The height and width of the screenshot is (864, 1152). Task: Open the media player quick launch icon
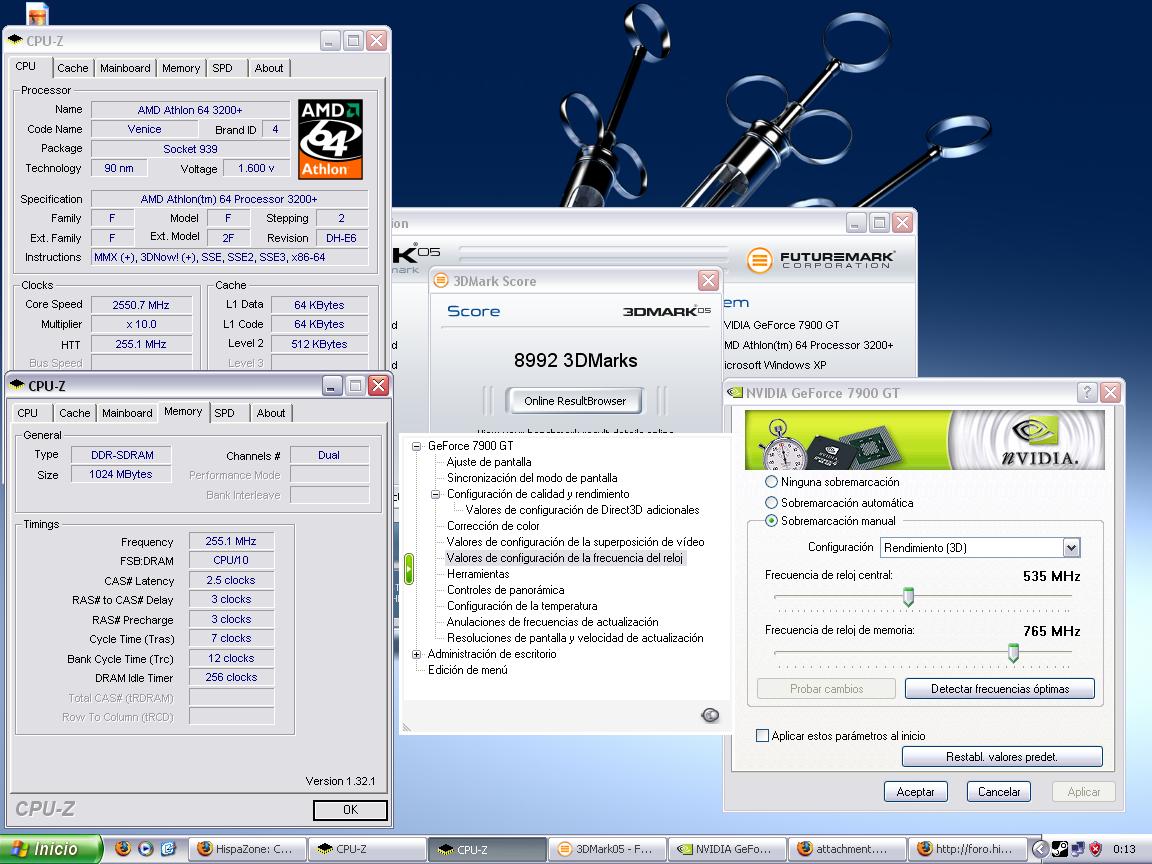coord(145,848)
